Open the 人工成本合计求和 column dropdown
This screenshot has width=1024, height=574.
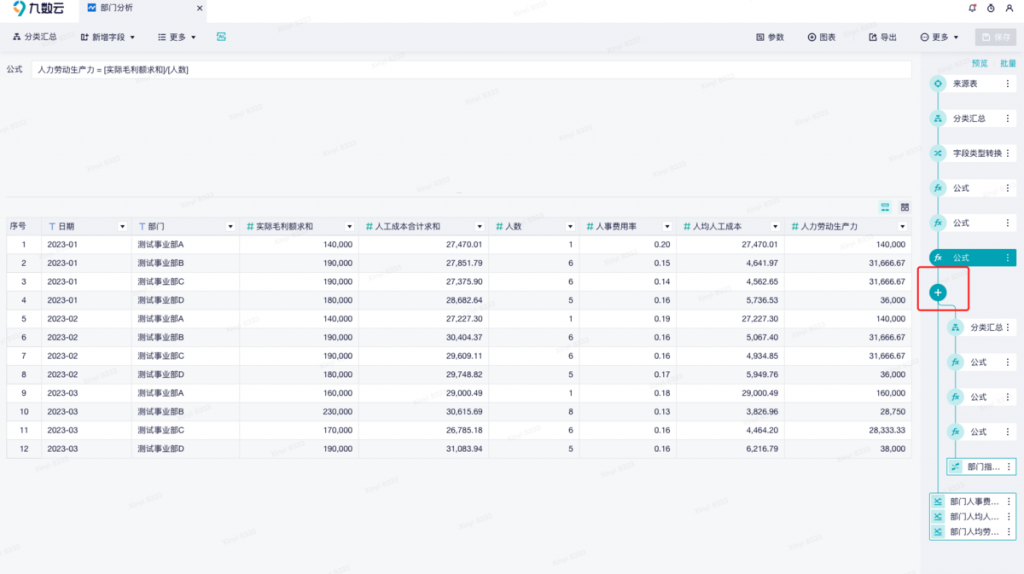tap(479, 227)
